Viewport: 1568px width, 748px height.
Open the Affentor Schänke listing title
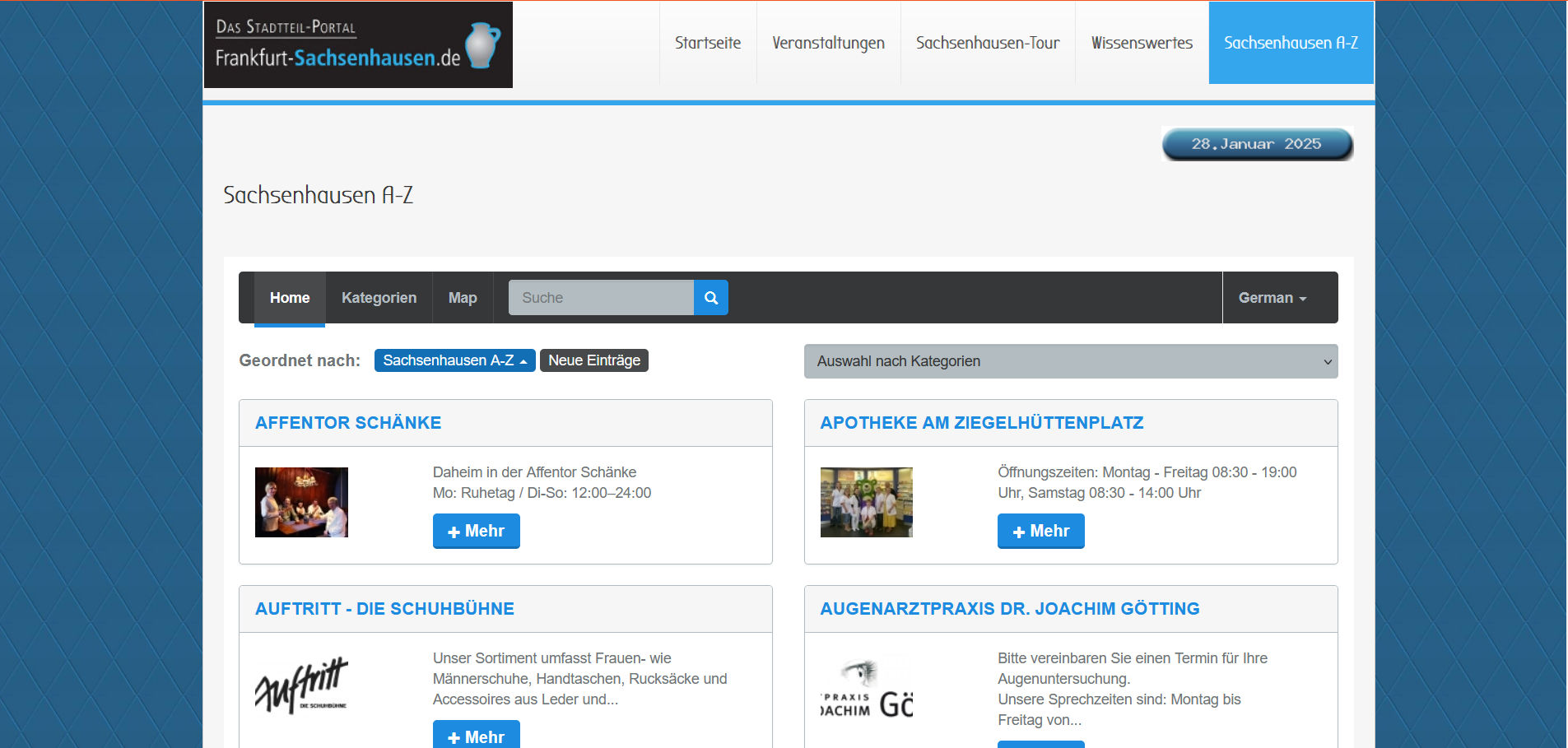click(x=348, y=423)
